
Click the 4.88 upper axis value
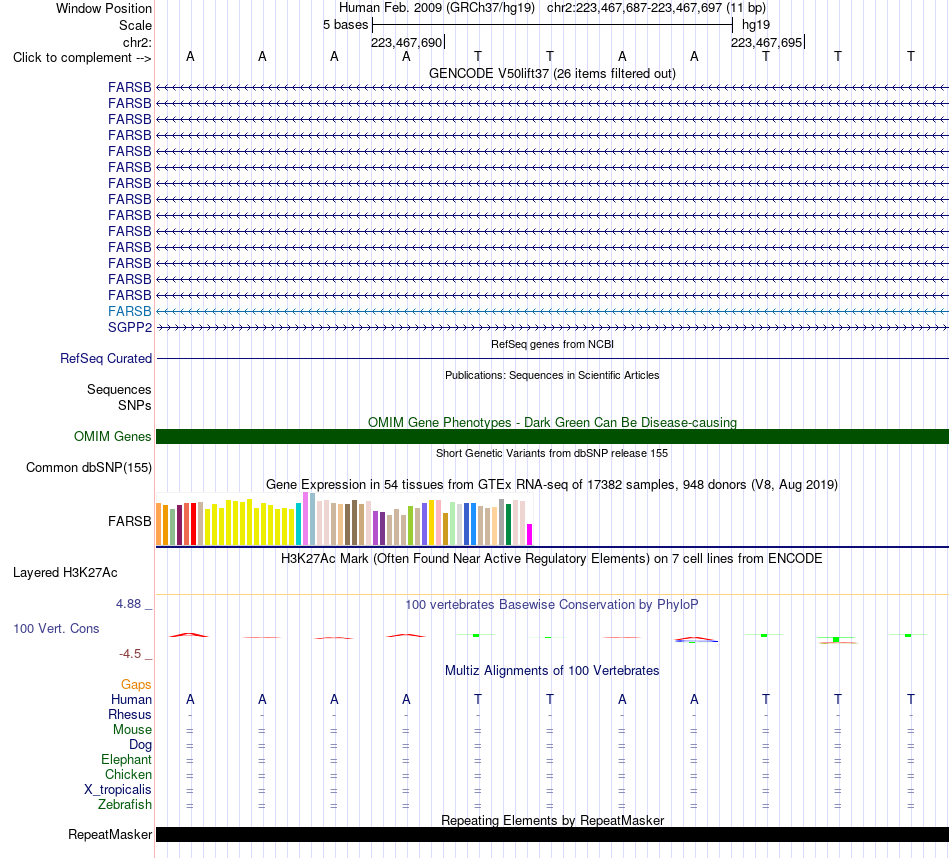click(128, 604)
